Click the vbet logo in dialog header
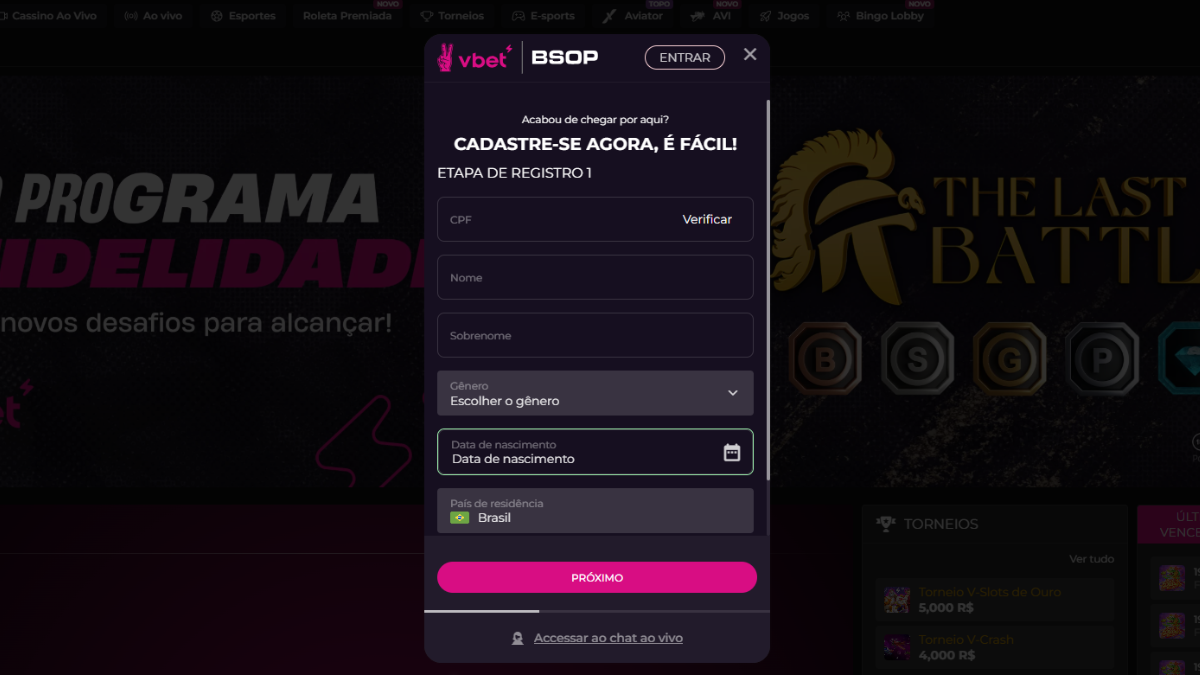Image resolution: width=1200 pixels, height=675 pixels. tap(475, 58)
